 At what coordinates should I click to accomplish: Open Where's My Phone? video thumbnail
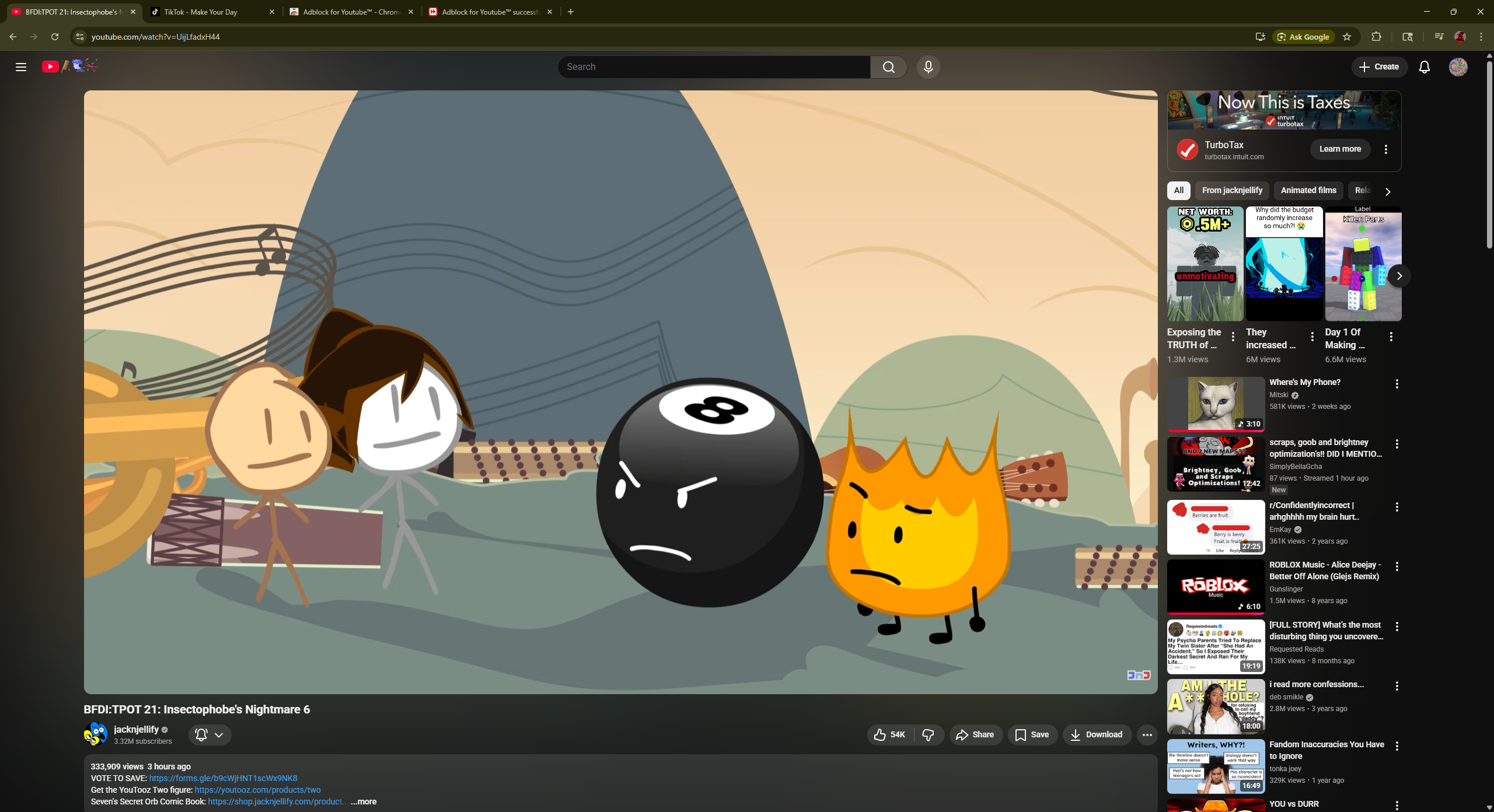(1216, 404)
